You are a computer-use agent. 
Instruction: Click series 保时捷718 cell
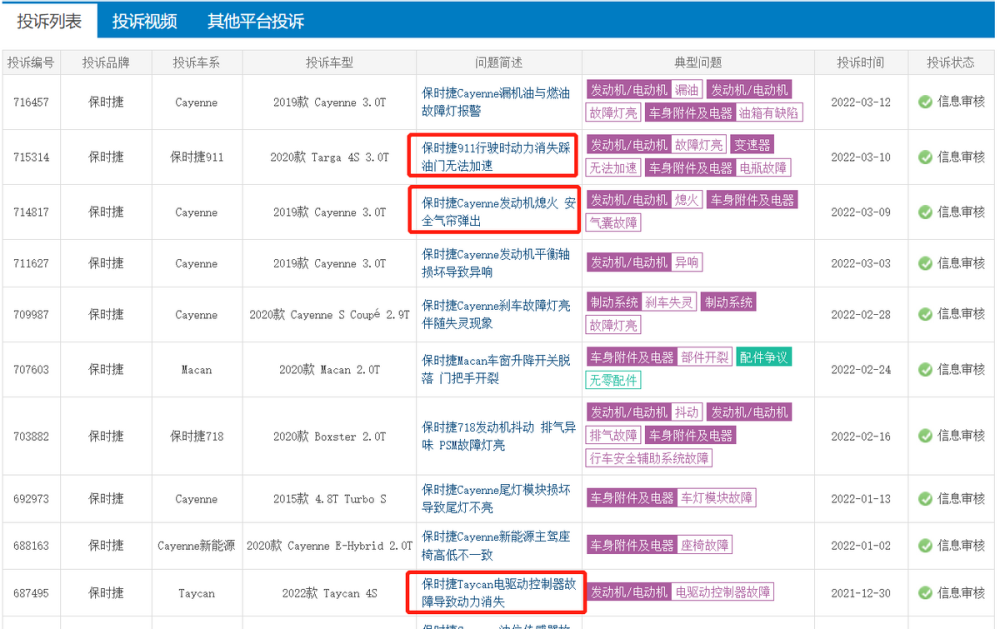pyautogui.click(x=196, y=436)
